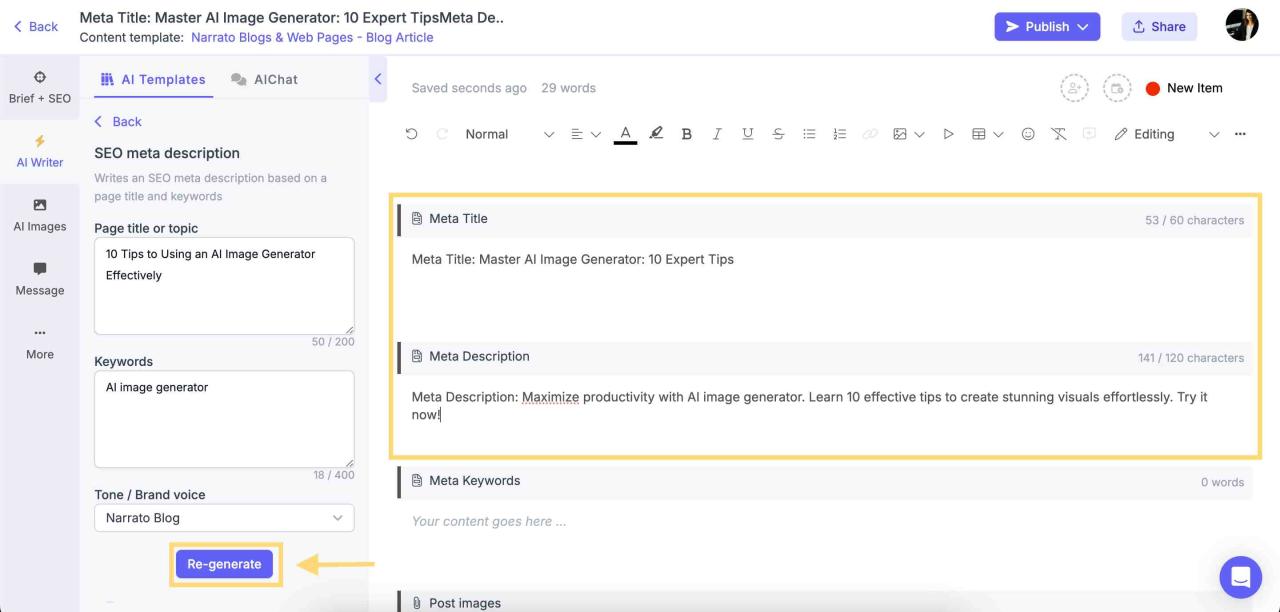Image resolution: width=1280 pixels, height=612 pixels.
Task: Open the AI Images panel
Action: pyautogui.click(x=40, y=215)
